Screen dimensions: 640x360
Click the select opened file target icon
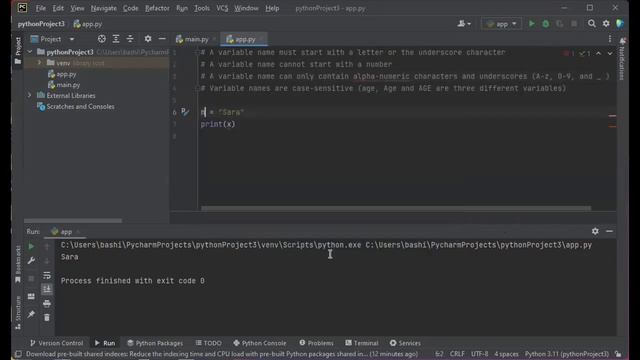tap(102, 39)
